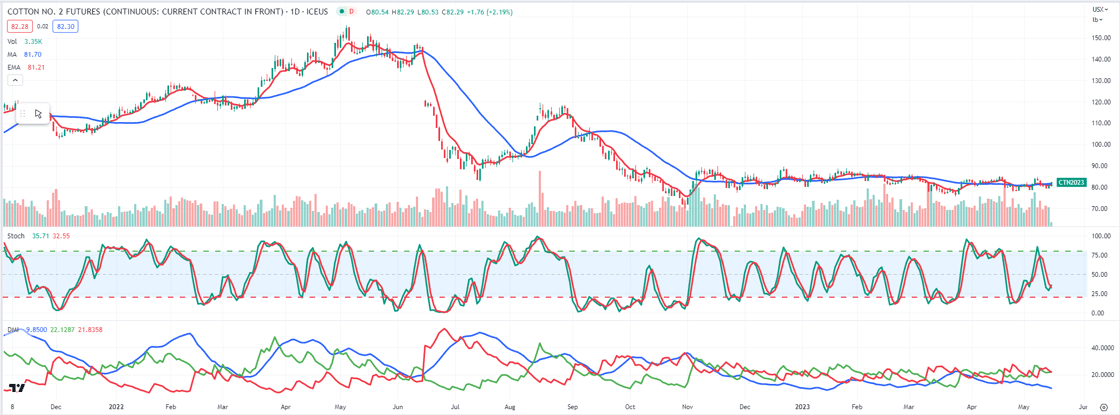Click the cursor arrow tool icon
The width and height of the screenshot is (1120, 415).
pyautogui.click(x=39, y=113)
